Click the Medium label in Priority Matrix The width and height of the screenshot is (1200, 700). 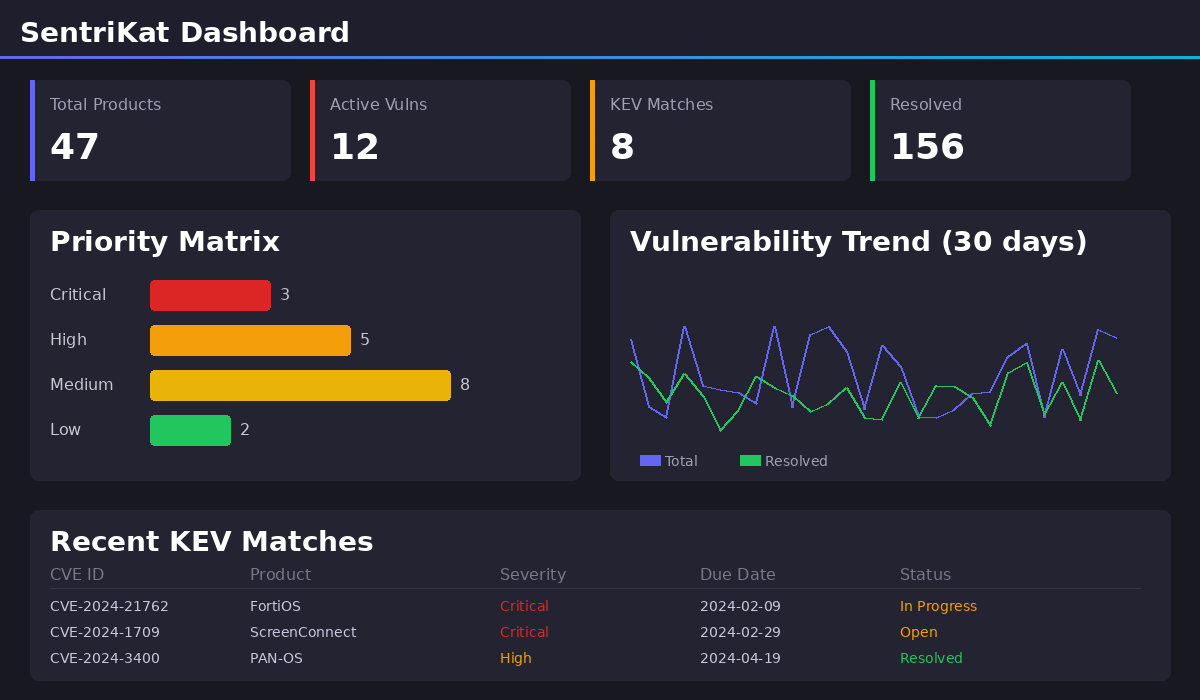click(x=81, y=385)
